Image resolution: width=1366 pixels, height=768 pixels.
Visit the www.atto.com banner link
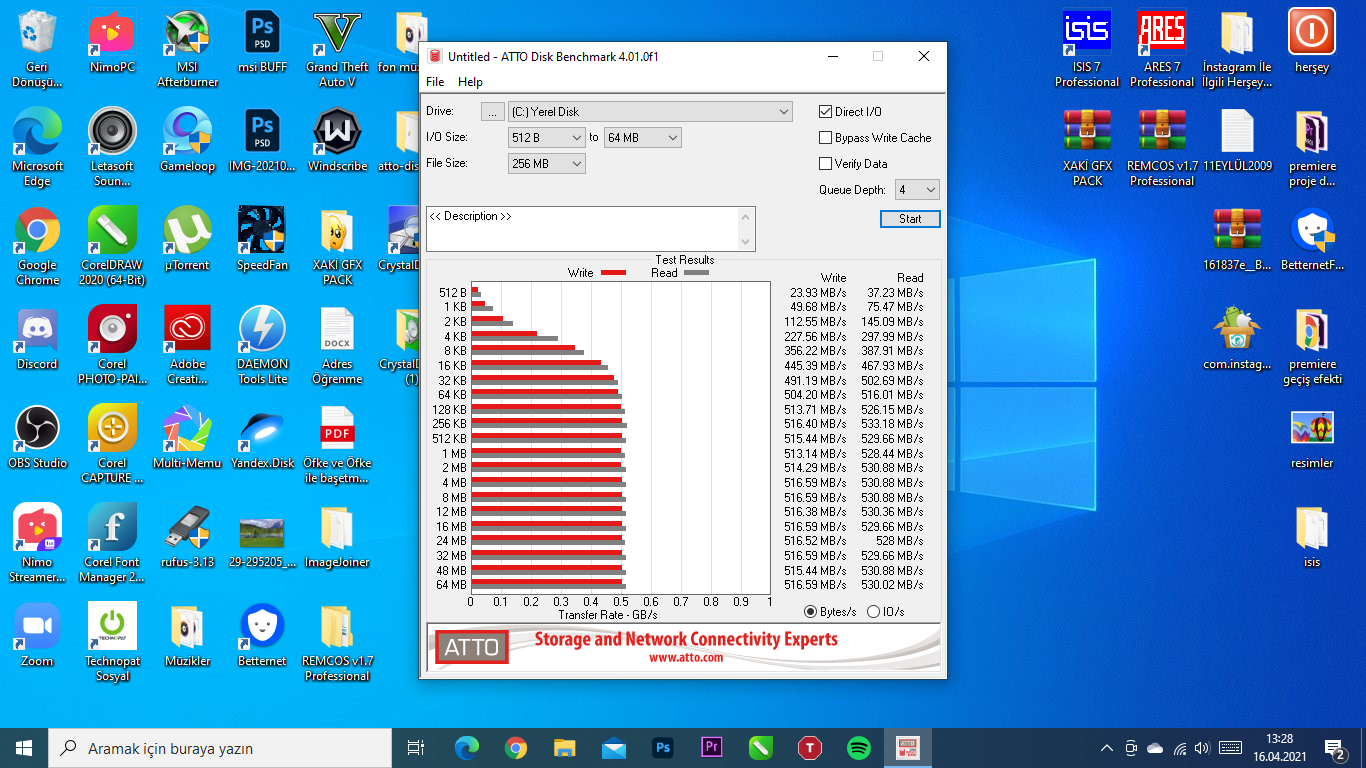(686, 658)
